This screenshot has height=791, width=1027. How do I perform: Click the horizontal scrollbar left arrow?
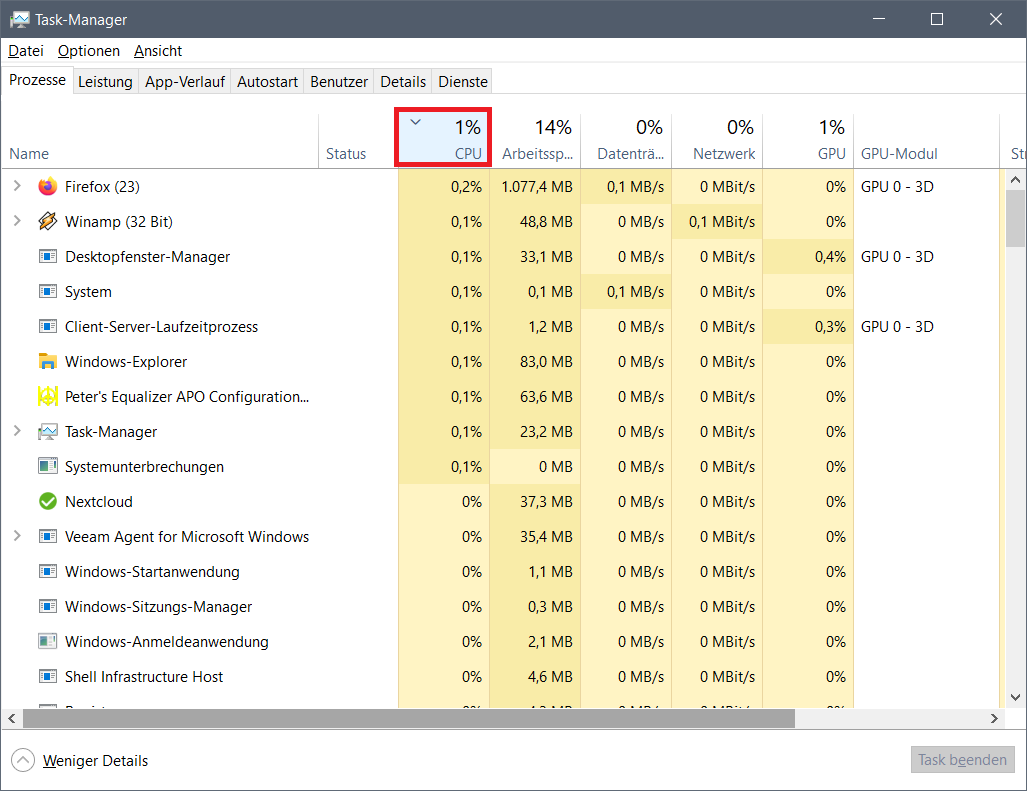tap(12, 718)
